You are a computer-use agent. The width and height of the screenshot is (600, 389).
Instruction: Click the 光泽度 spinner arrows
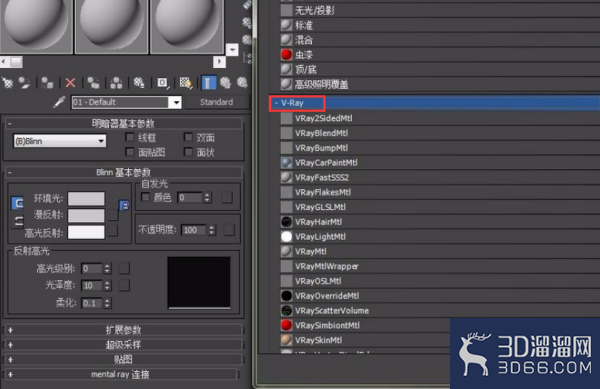(x=107, y=285)
